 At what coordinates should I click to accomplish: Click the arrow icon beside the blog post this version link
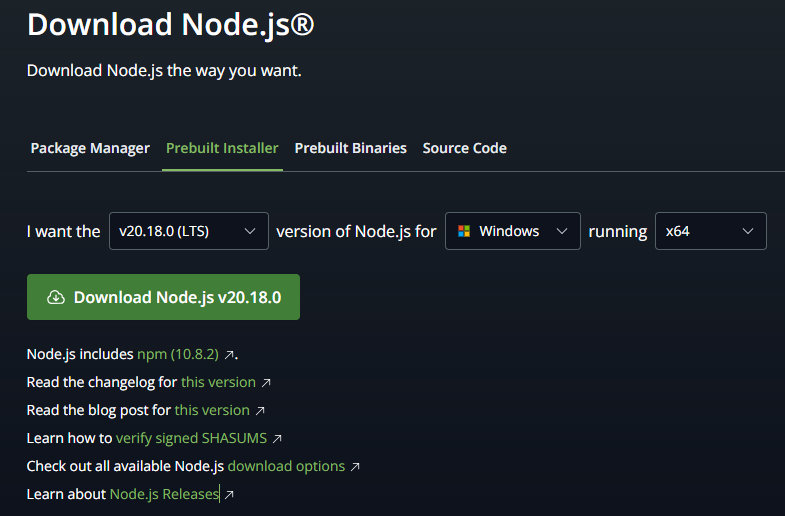point(260,411)
